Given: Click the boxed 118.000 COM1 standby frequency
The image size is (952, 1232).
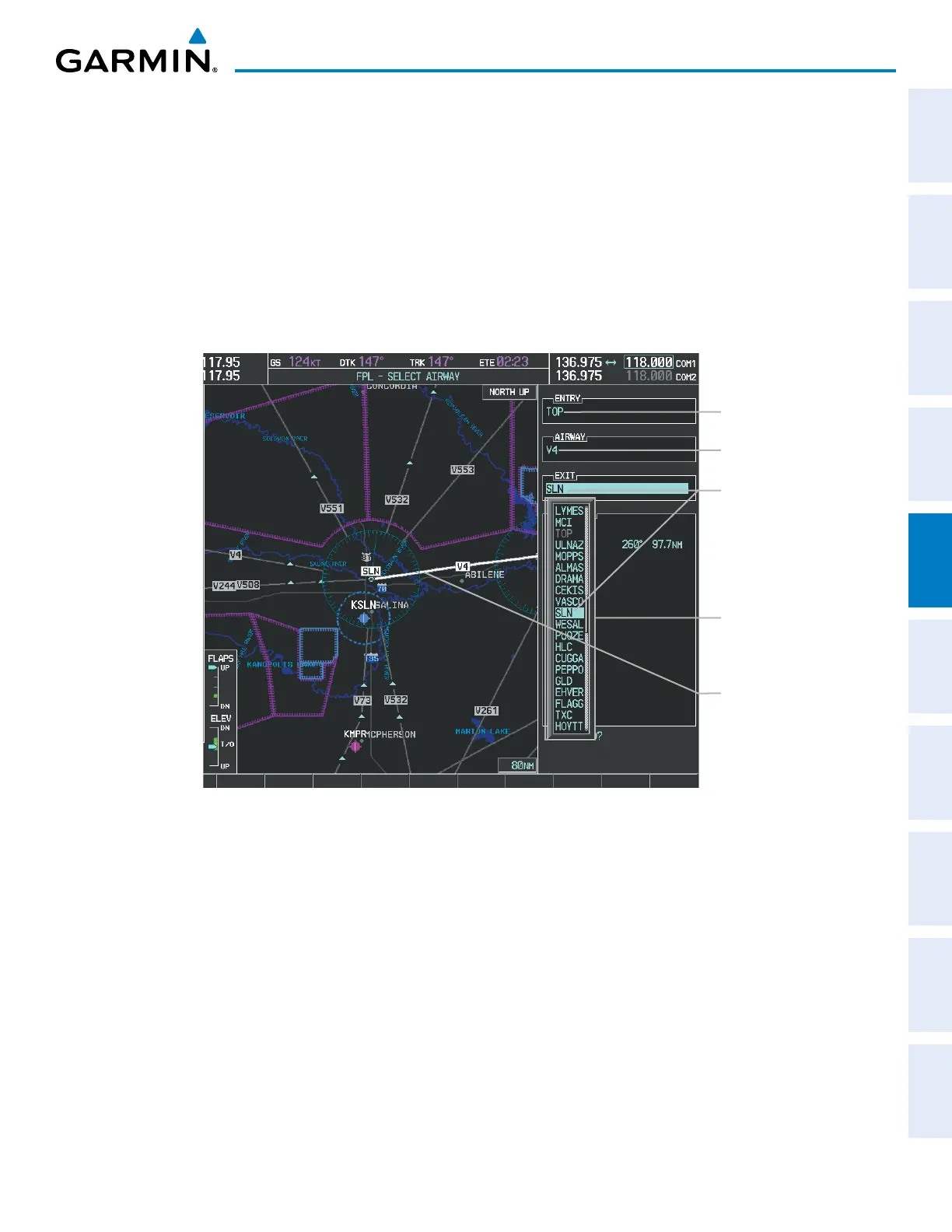Looking at the screenshot, I should tap(649, 362).
